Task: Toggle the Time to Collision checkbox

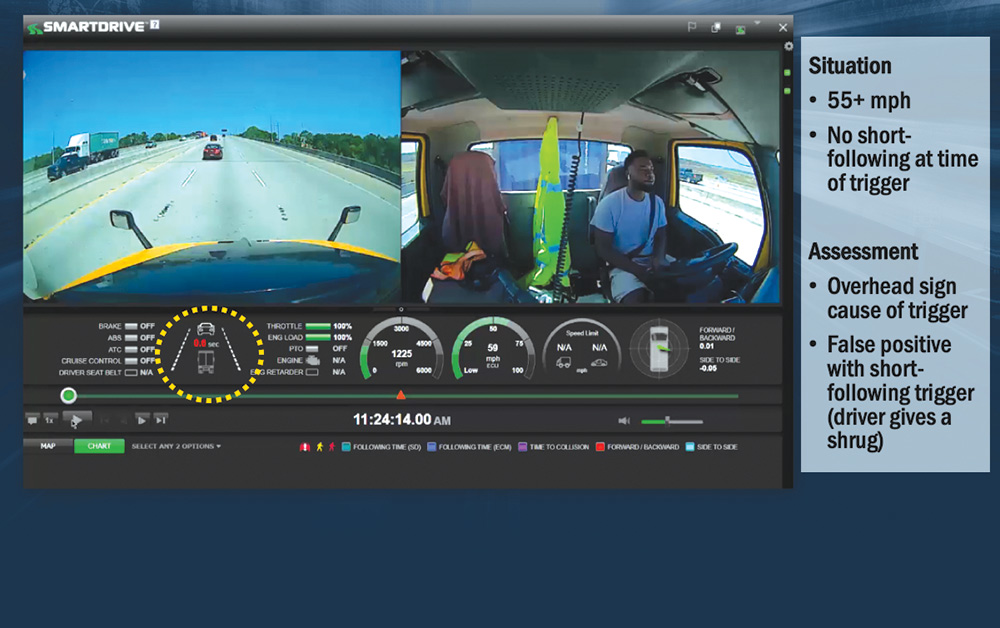Action: click(x=522, y=447)
